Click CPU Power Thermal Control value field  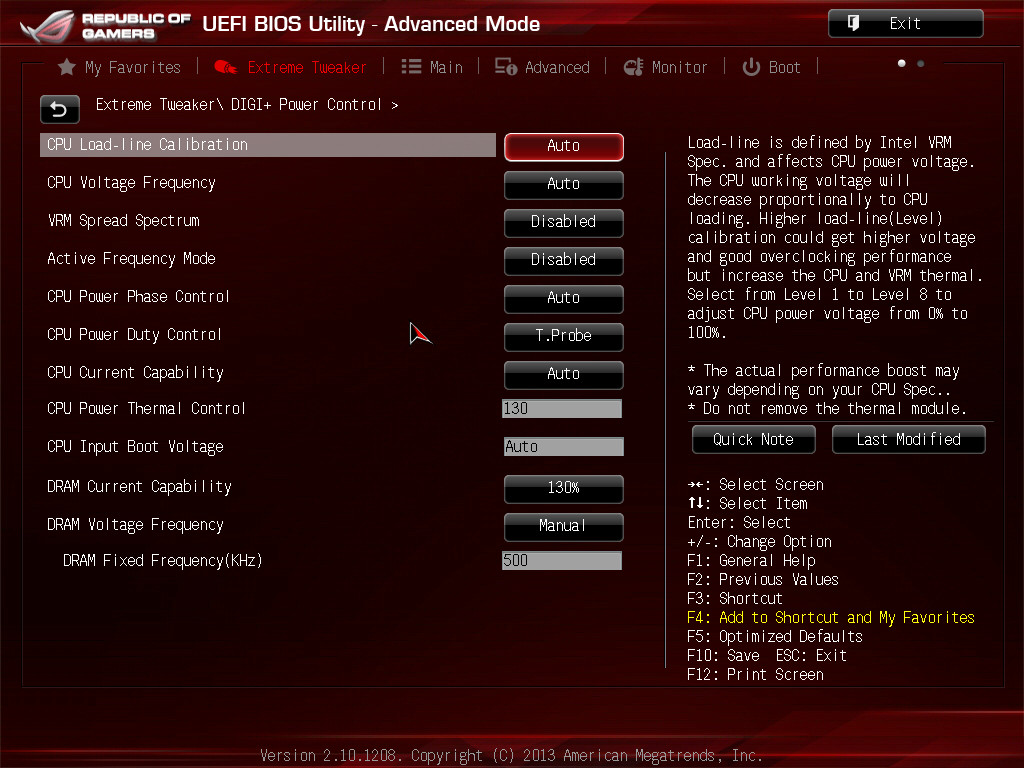tap(562, 409)
